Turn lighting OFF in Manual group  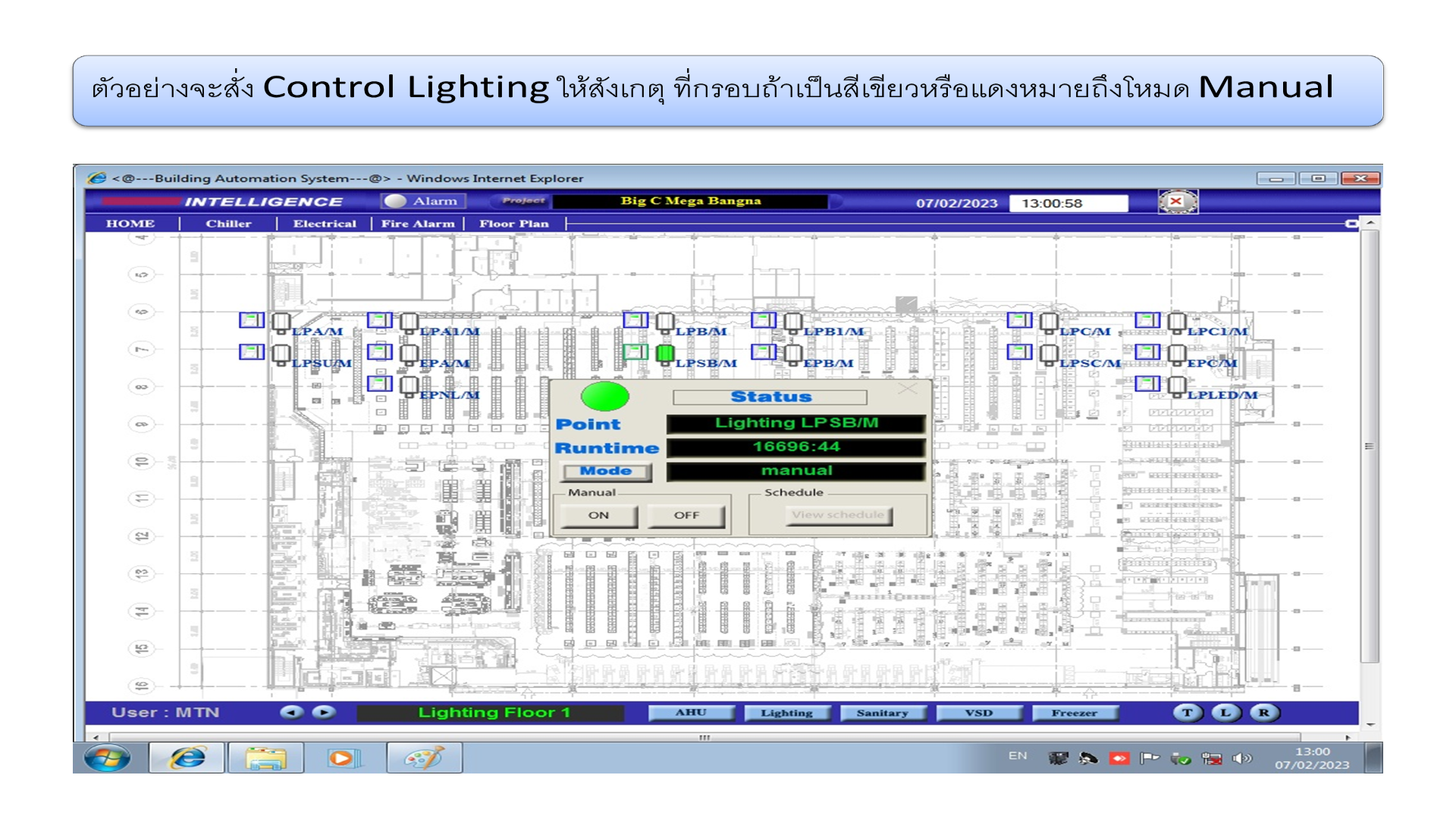click(686, 516)
